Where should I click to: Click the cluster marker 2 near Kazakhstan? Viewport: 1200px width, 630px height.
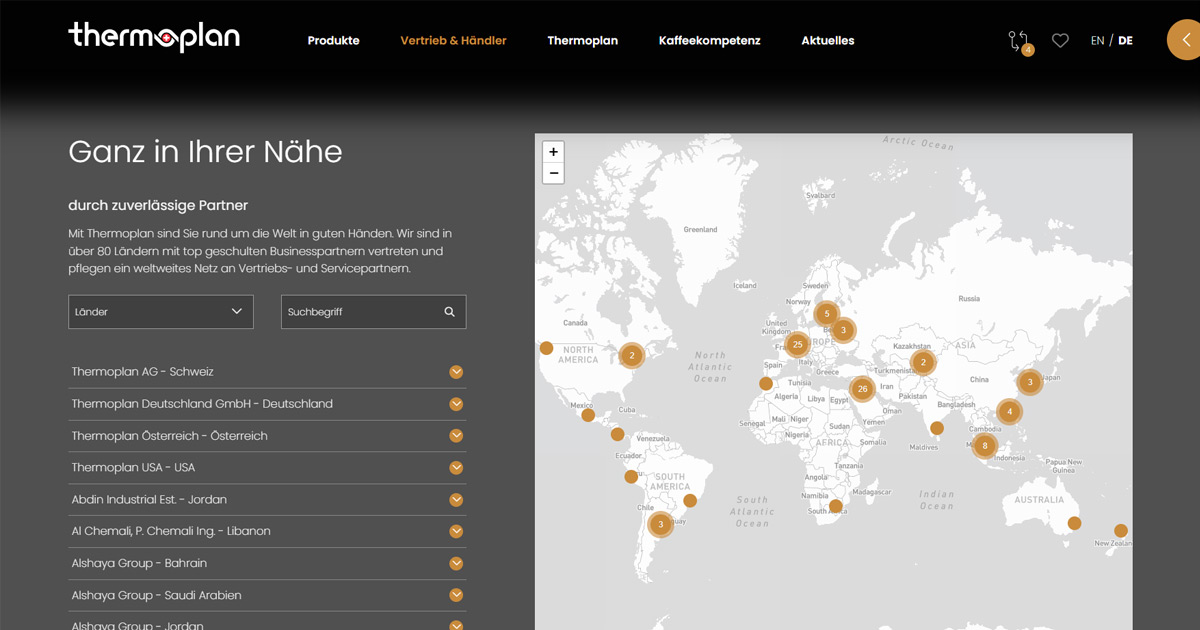[x=923, y=362]
